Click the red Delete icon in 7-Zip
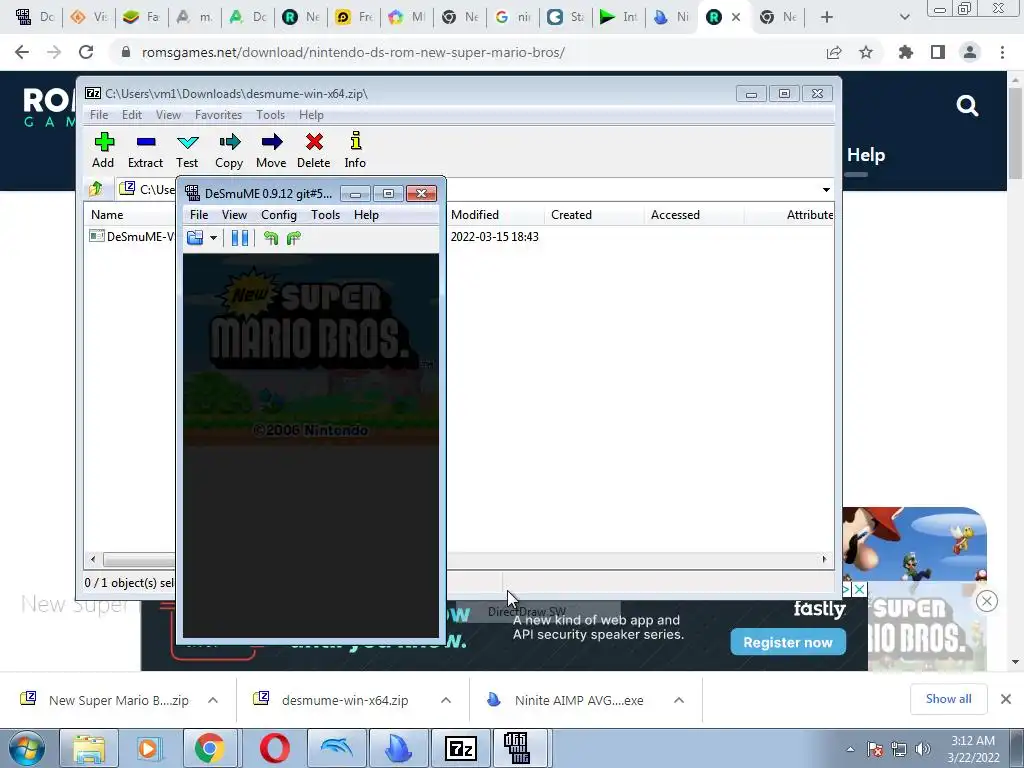Viewport: 1024px width, 768px height. [313, 150]
